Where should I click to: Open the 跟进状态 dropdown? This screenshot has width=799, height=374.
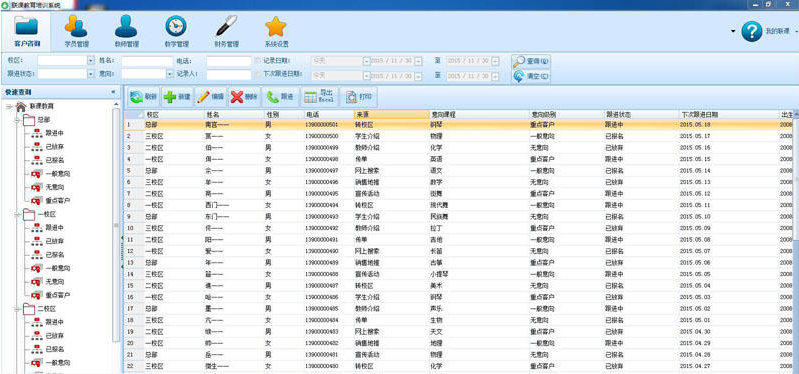[91, 74]
